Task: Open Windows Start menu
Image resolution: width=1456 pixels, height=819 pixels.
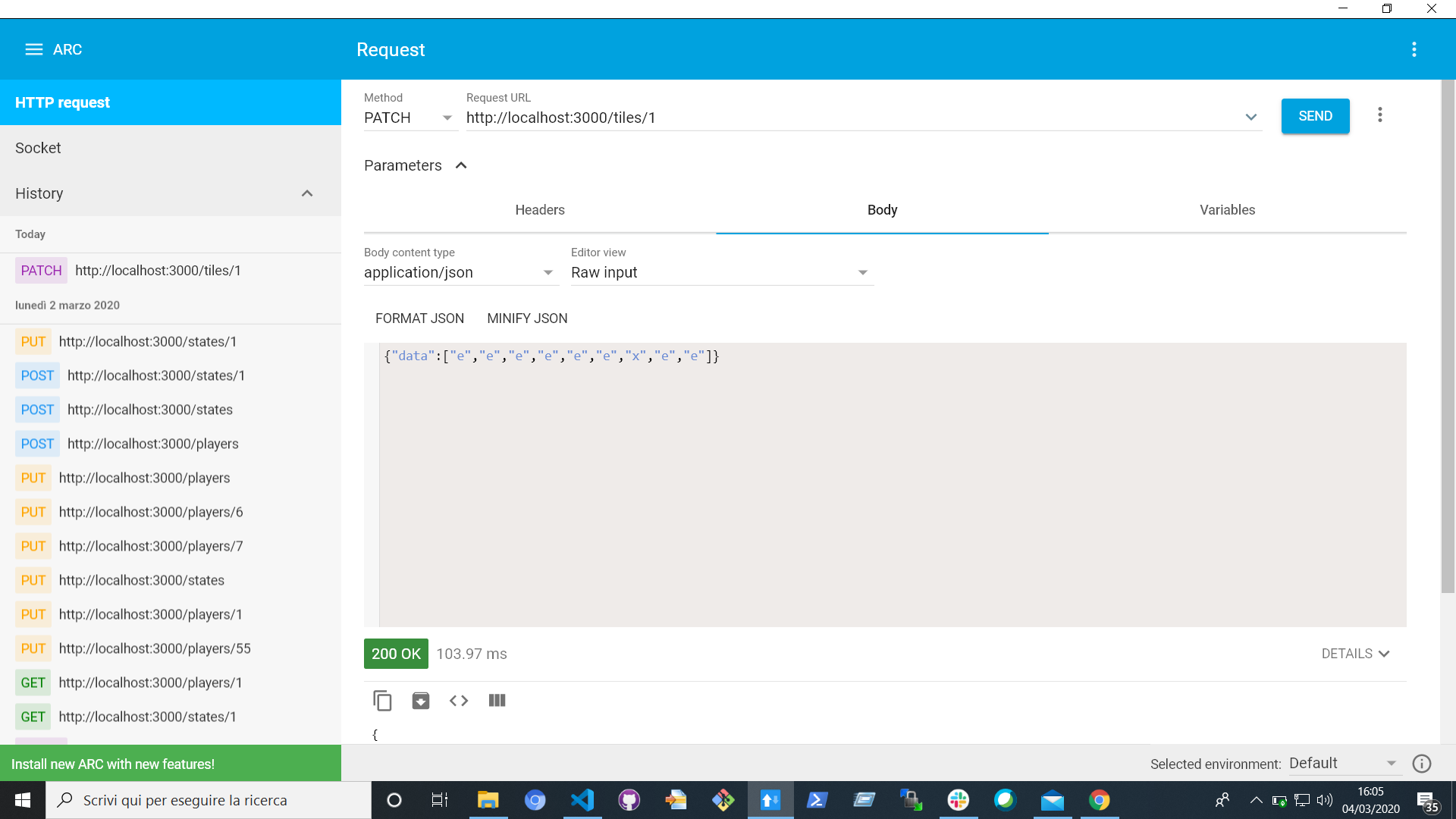Action: click(23, 800)
